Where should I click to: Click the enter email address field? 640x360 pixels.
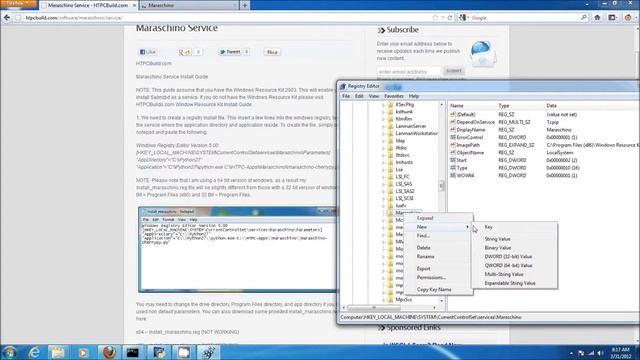coord(409,71)
